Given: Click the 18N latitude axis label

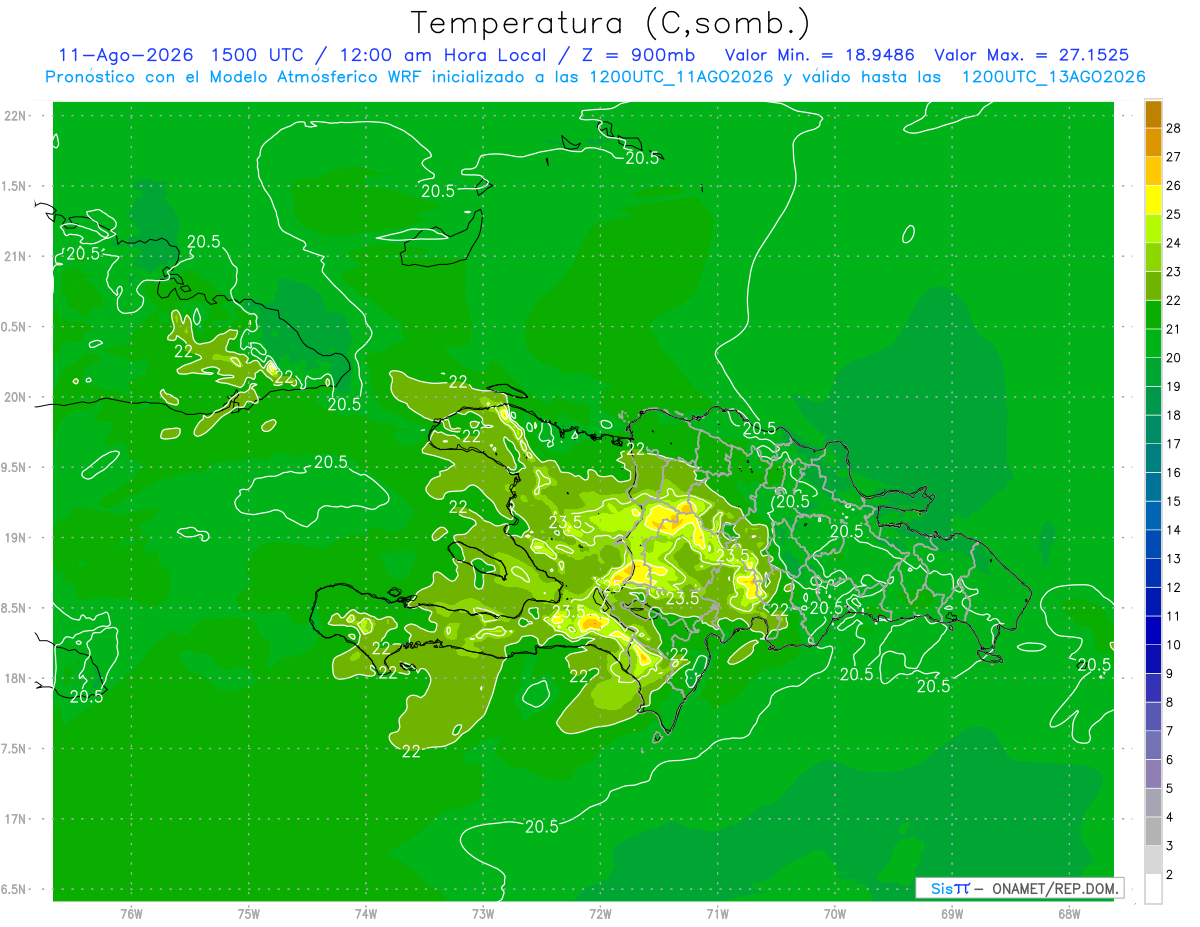Looking at the screenshot, I should coord(17,679).
